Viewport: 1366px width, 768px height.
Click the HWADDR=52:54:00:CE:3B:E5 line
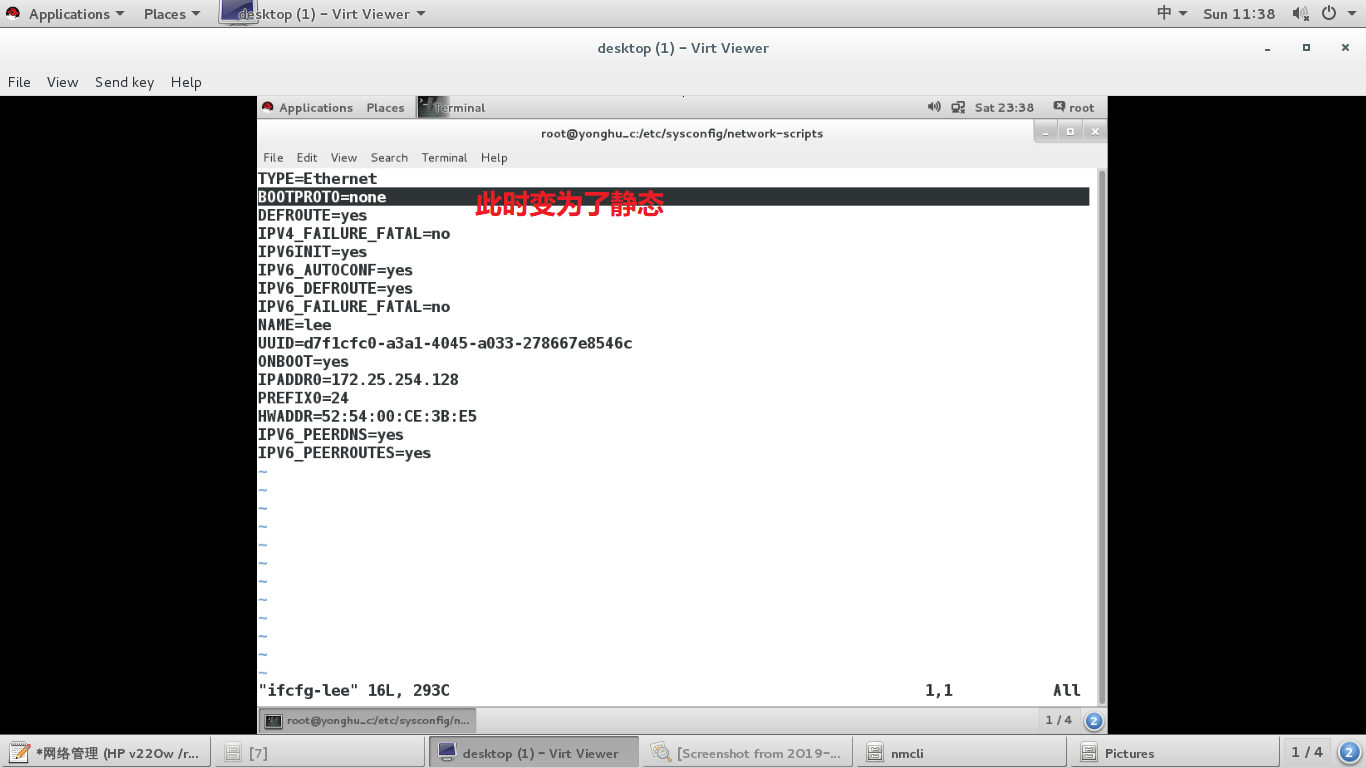pos(367,416)
